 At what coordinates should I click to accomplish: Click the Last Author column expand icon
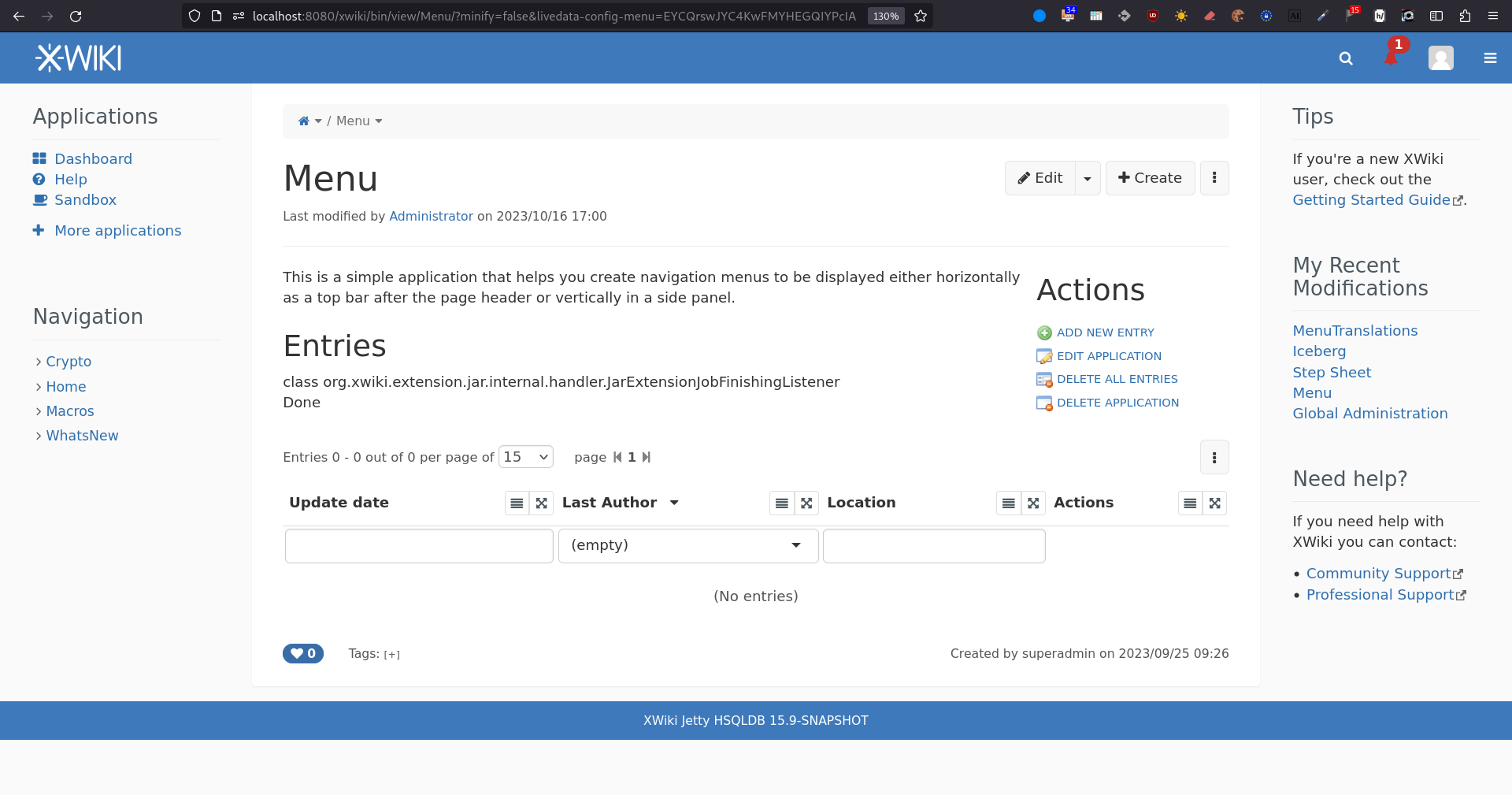806,503
